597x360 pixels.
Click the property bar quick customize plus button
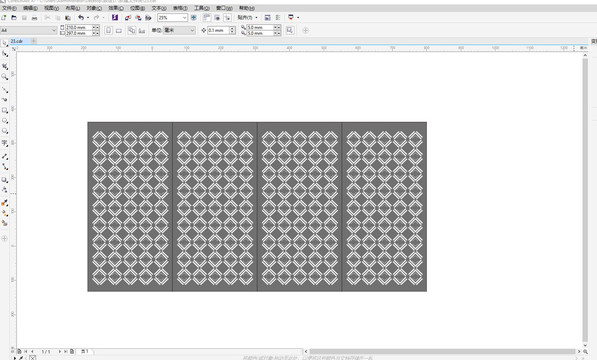305,30
